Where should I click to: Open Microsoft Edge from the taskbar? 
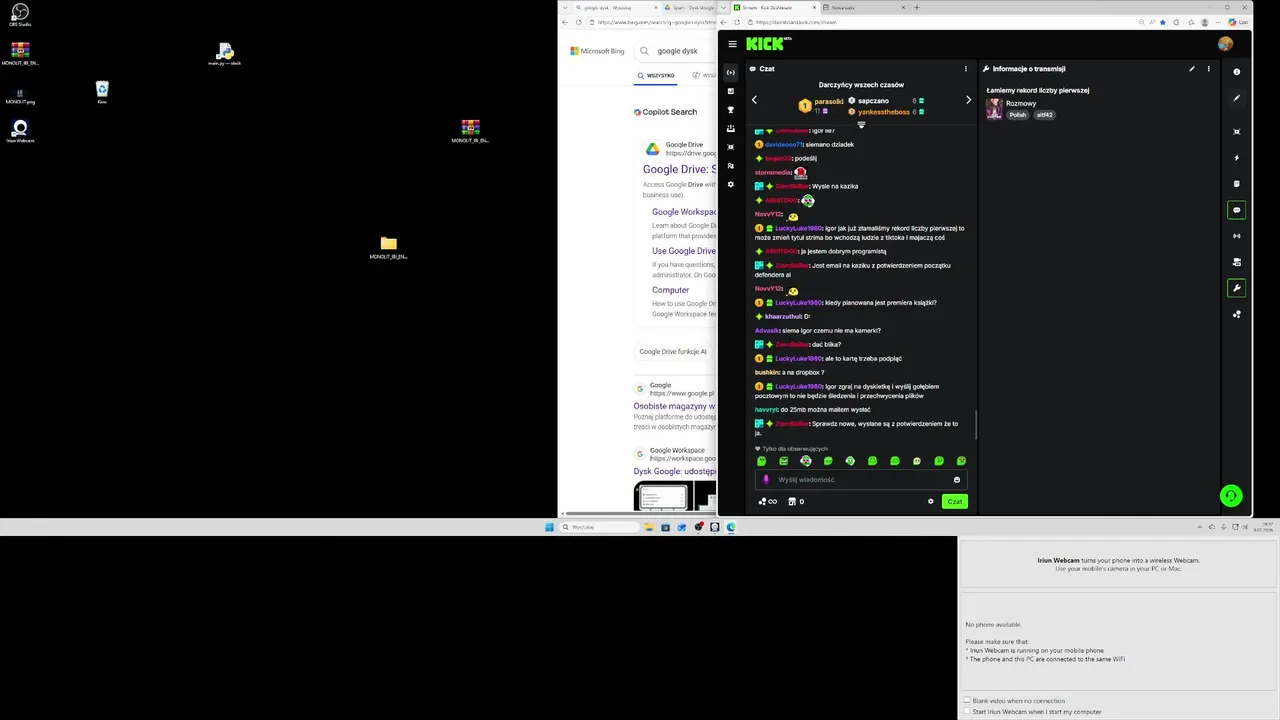(731, 527)
